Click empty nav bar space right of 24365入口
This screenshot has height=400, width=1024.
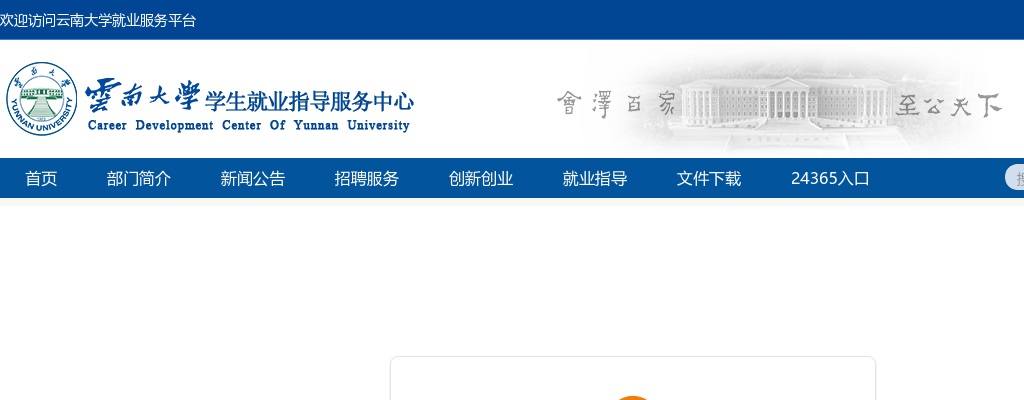tap(940, 179)
